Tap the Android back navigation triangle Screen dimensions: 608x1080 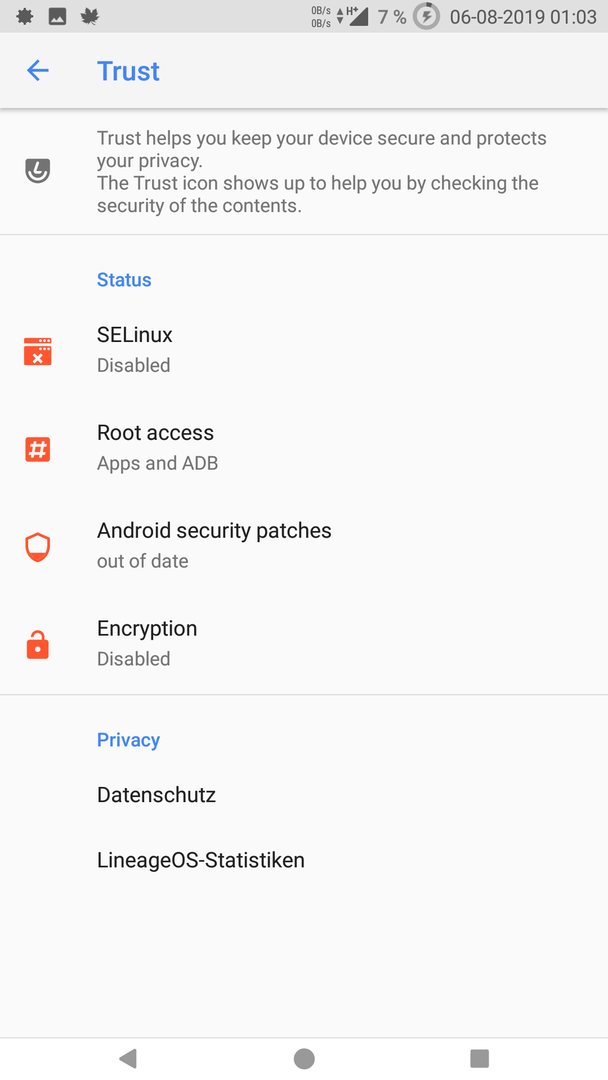128,1058
